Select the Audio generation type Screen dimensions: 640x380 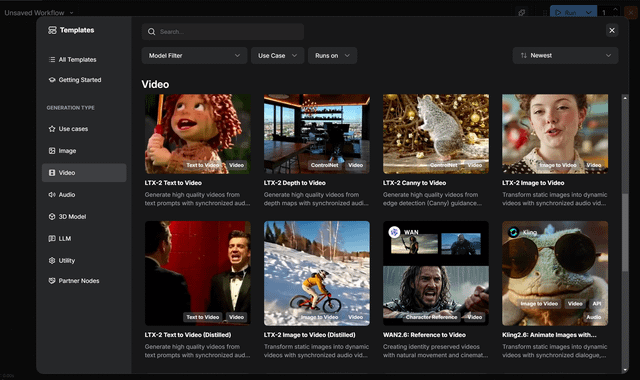click(84, 195)
